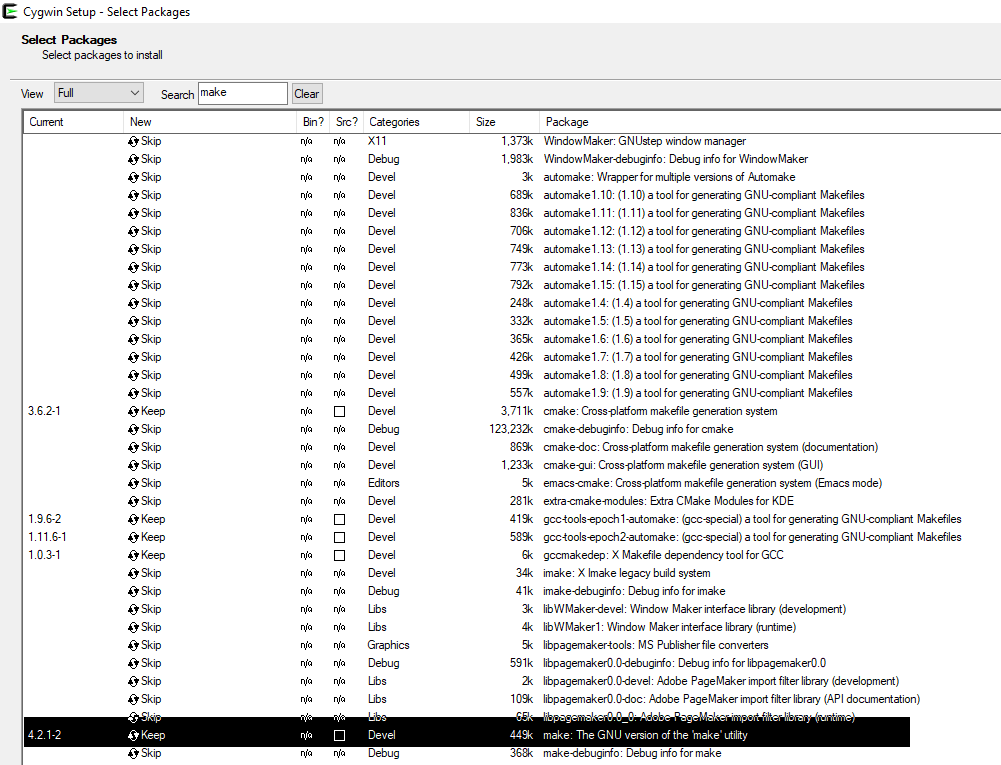This screenshot has width=1001, height=765.
Task: Select libpagemaker0.0-debuginfo package description
Action: (x=684, y=663)
